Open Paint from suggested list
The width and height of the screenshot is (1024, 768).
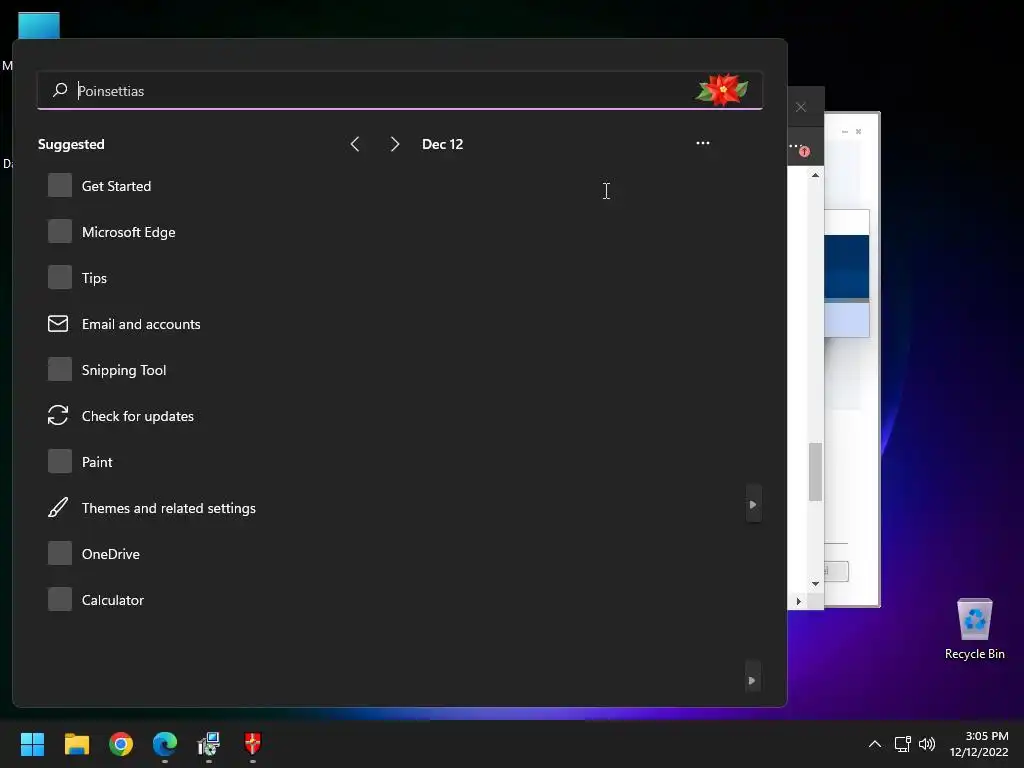[97, 462]
